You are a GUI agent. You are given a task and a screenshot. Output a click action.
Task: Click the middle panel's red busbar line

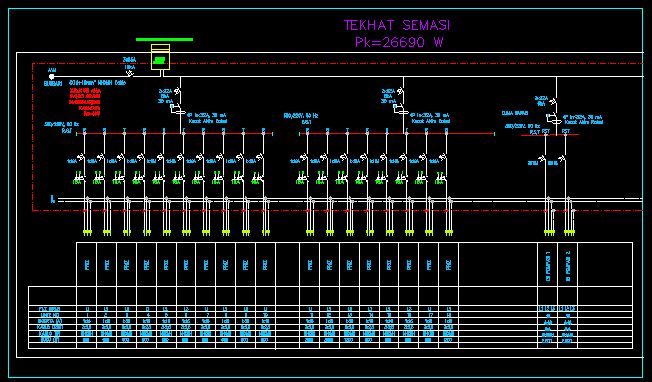[x=397, y=133]
